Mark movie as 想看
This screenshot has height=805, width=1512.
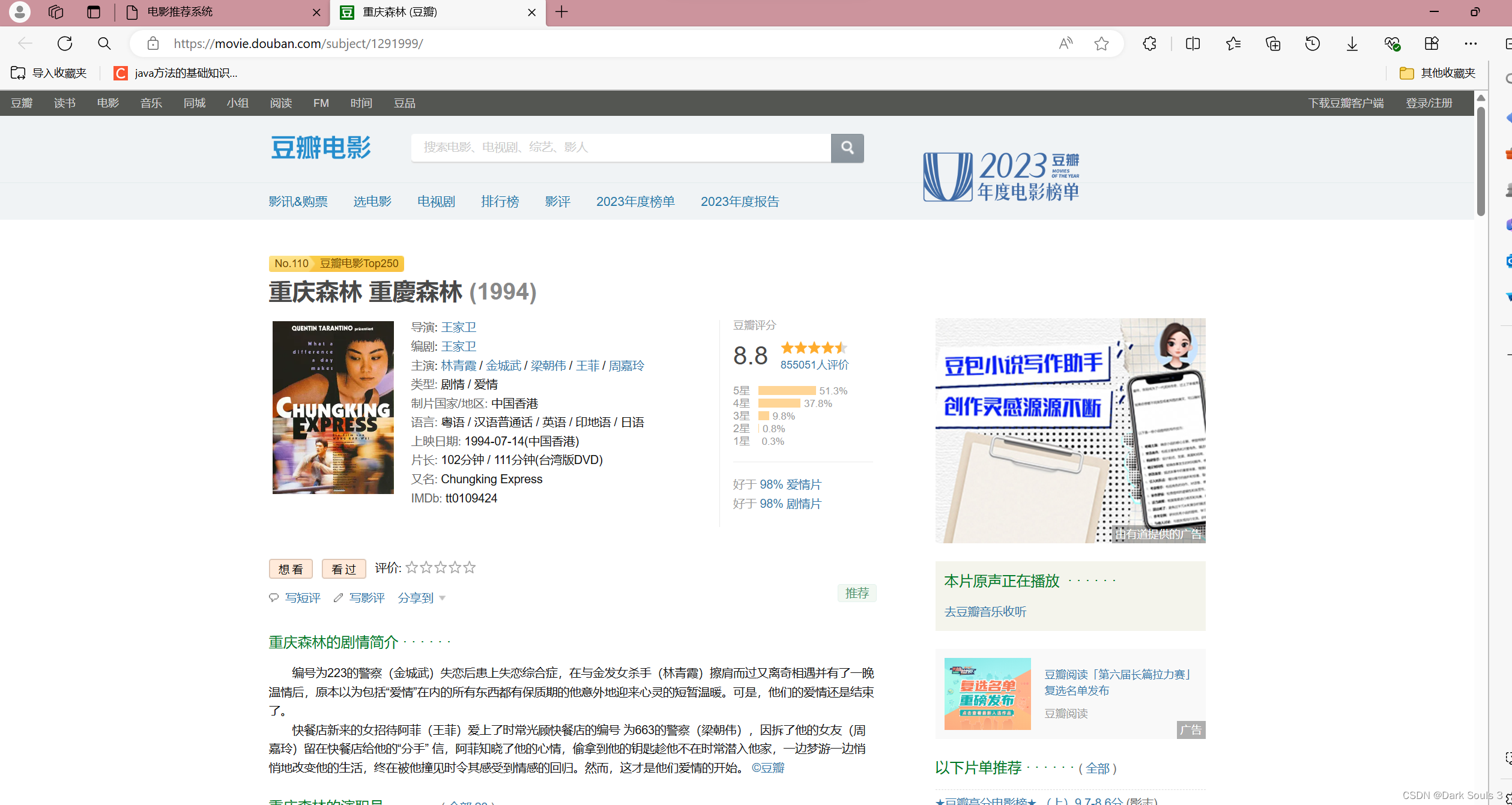point(291,568)
